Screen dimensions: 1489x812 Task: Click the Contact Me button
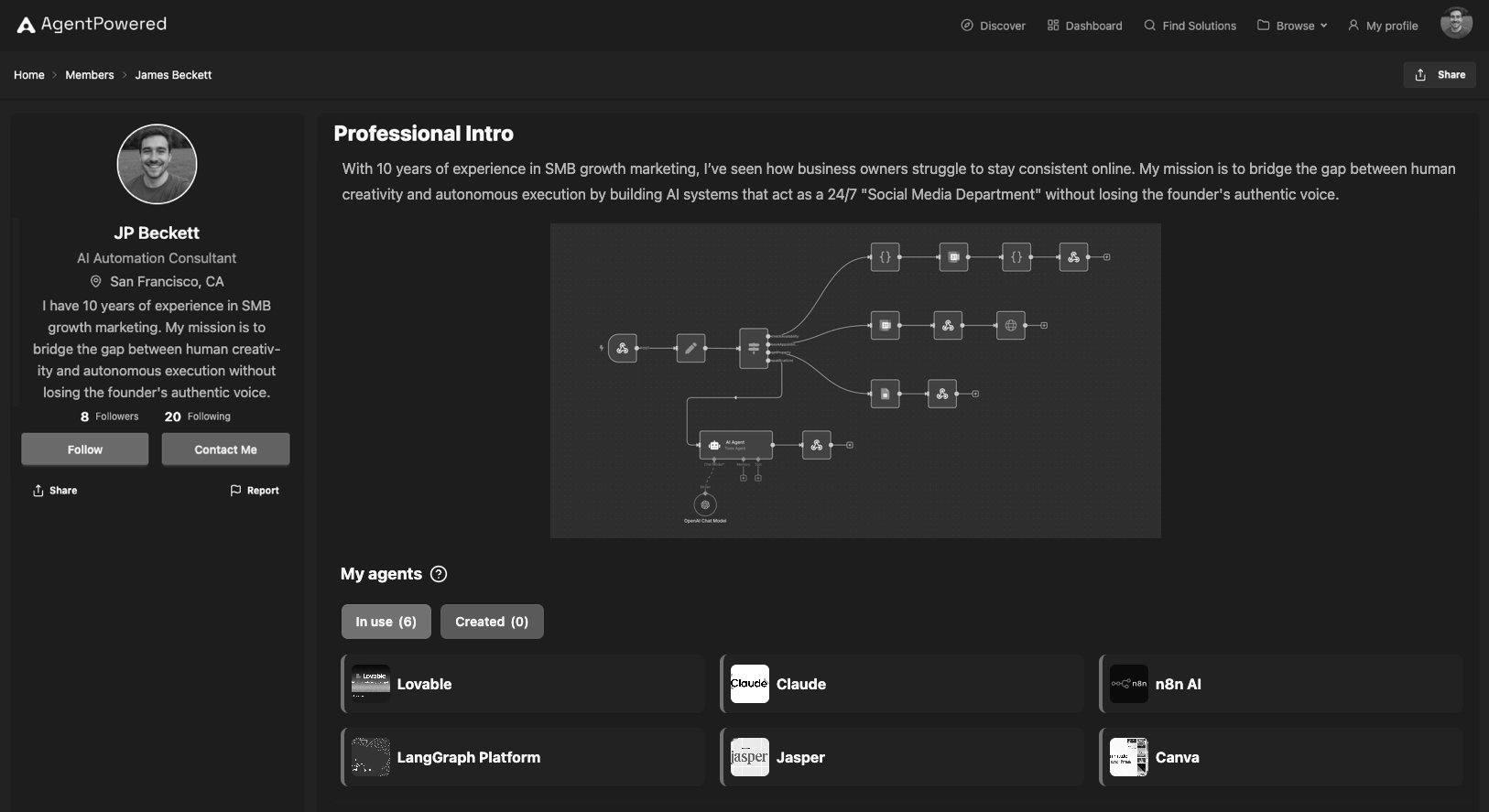[225, 449]
